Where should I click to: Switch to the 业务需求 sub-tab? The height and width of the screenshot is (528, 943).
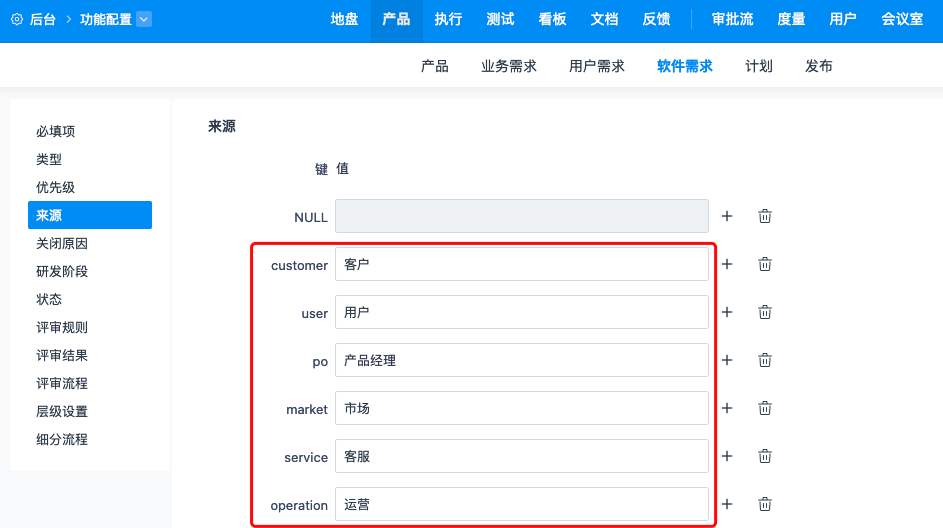click(509, 66)
